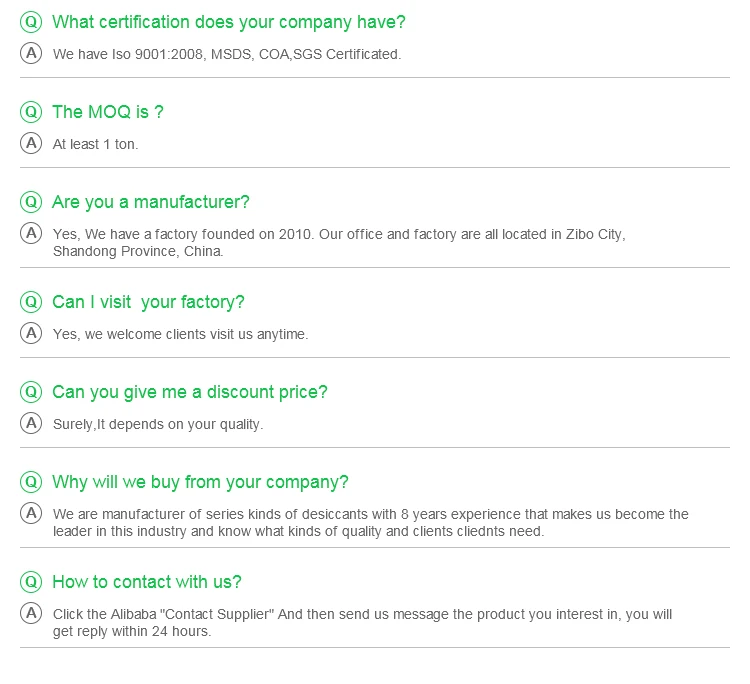Click 'Can you give me a discount price?' question
The height and width of the screenshot is (684, 750).
[x=190, y=392]
